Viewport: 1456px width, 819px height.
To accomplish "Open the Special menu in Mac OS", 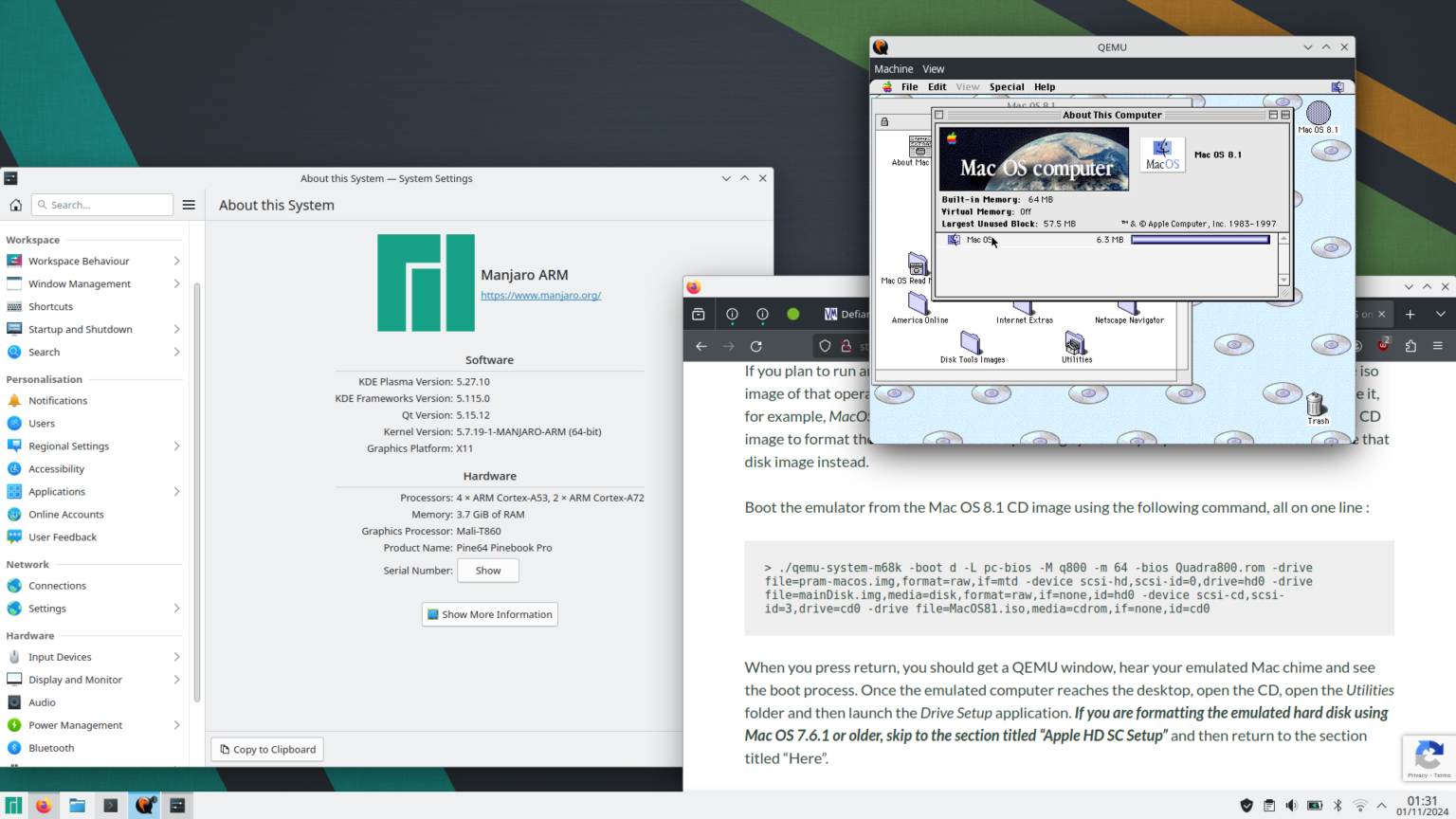I will click(x=1007, y=86).
